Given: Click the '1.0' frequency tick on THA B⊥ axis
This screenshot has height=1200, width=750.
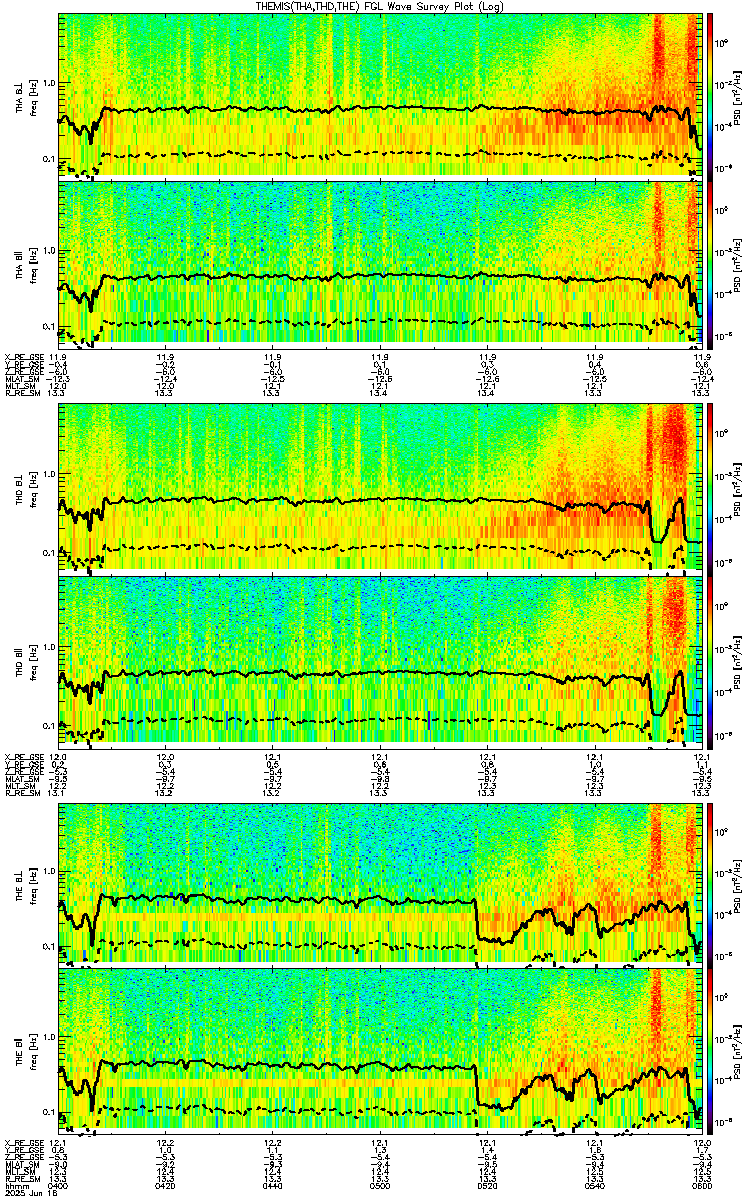Looking at the screenshot, I should click(49, 81).
